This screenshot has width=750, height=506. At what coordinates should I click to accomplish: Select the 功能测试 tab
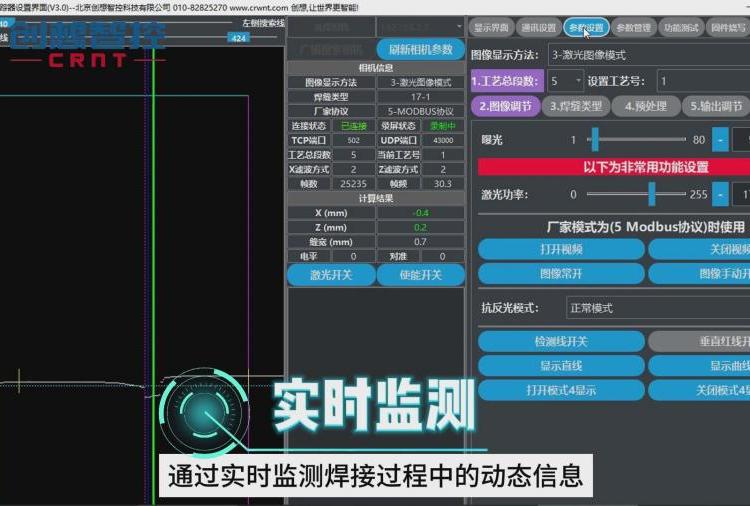click(x=684, y=27)
